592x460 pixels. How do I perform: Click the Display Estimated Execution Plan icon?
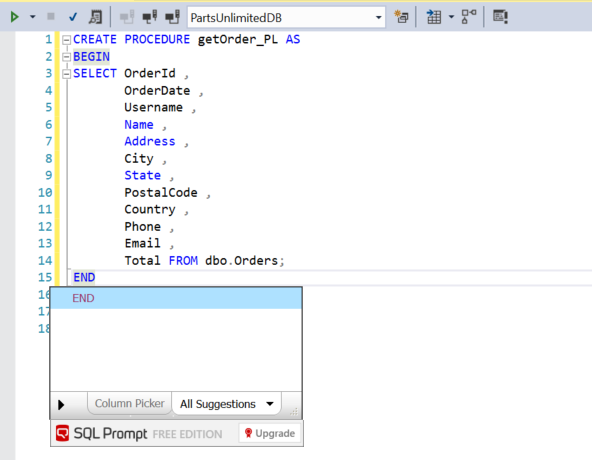(x=95, y=17)
